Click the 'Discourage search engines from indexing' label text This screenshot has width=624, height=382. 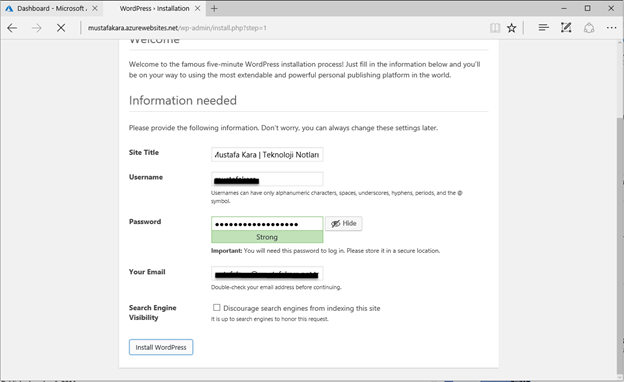(302, 308)
